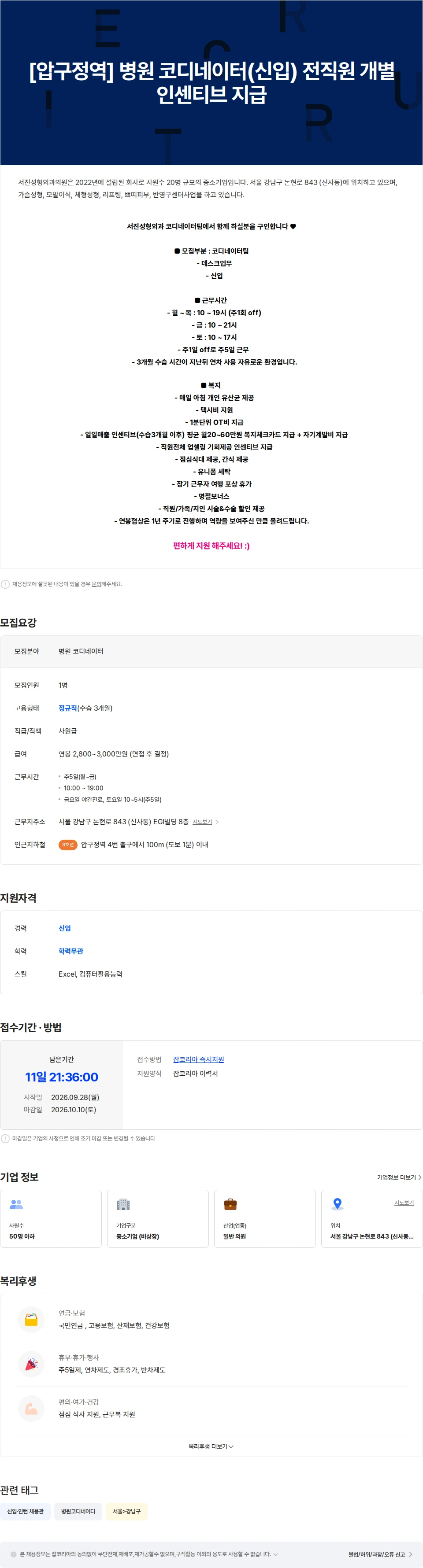Select the 병원코디네이터 tag
The width and height of the screenshot is (423, 1568).
click(x=78, y=1511)
